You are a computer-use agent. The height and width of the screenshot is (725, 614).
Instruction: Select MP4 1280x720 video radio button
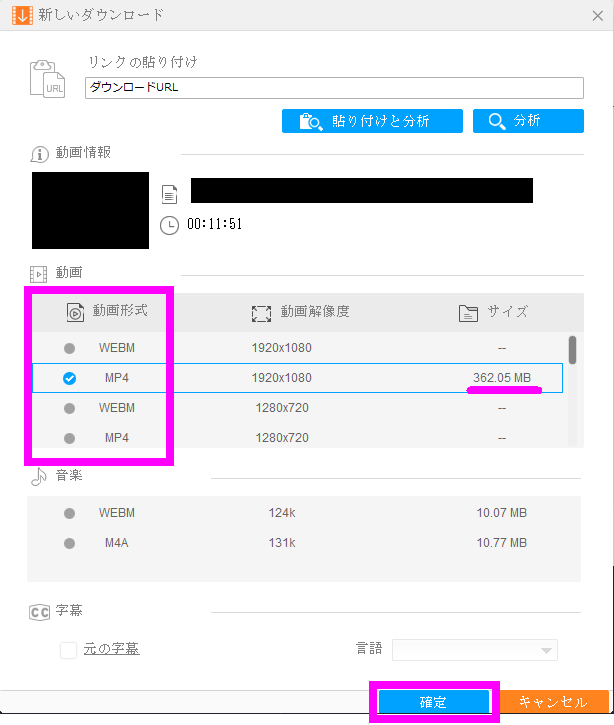[x=69, y=438]
